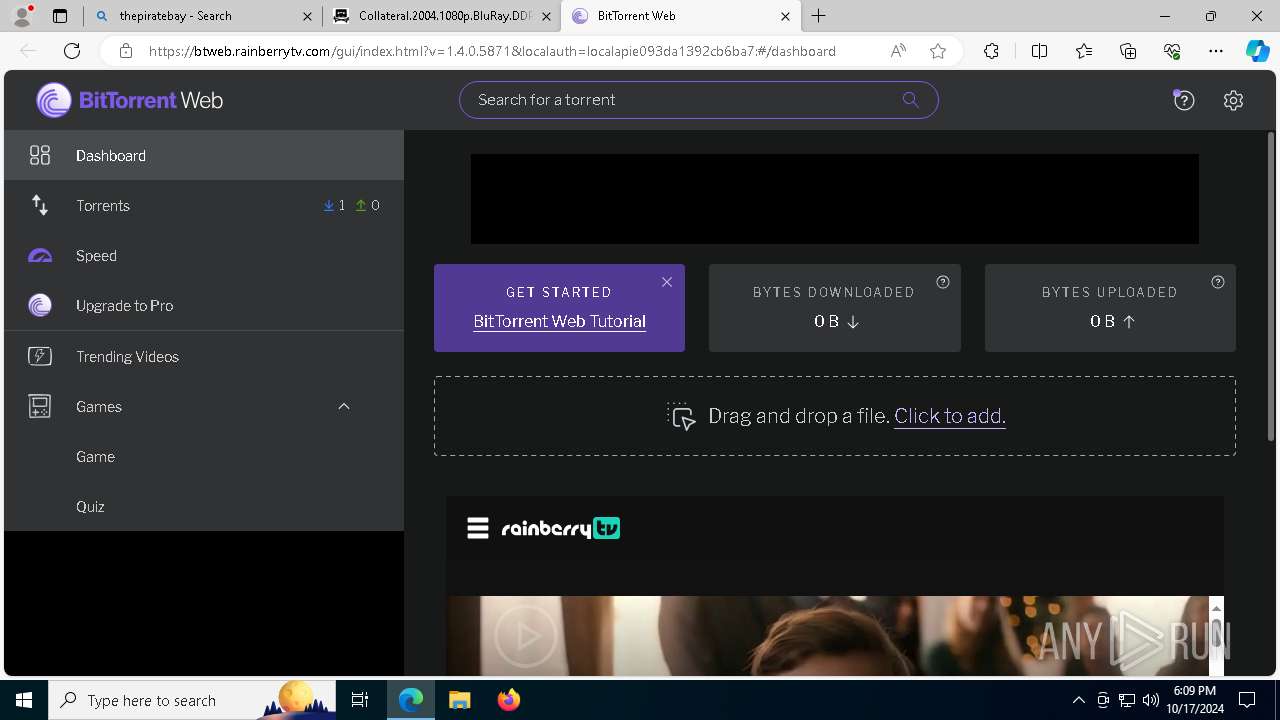The height and width of the screenshot is (720, 1280).
Task: Refresh the page
Action: tap(72, 51)
